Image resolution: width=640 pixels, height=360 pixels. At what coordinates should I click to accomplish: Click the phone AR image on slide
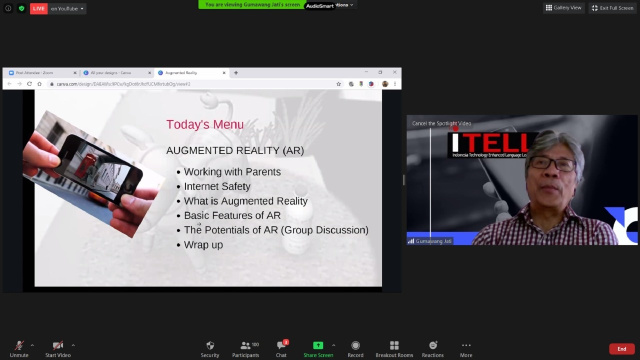click(x=94, y=173)
